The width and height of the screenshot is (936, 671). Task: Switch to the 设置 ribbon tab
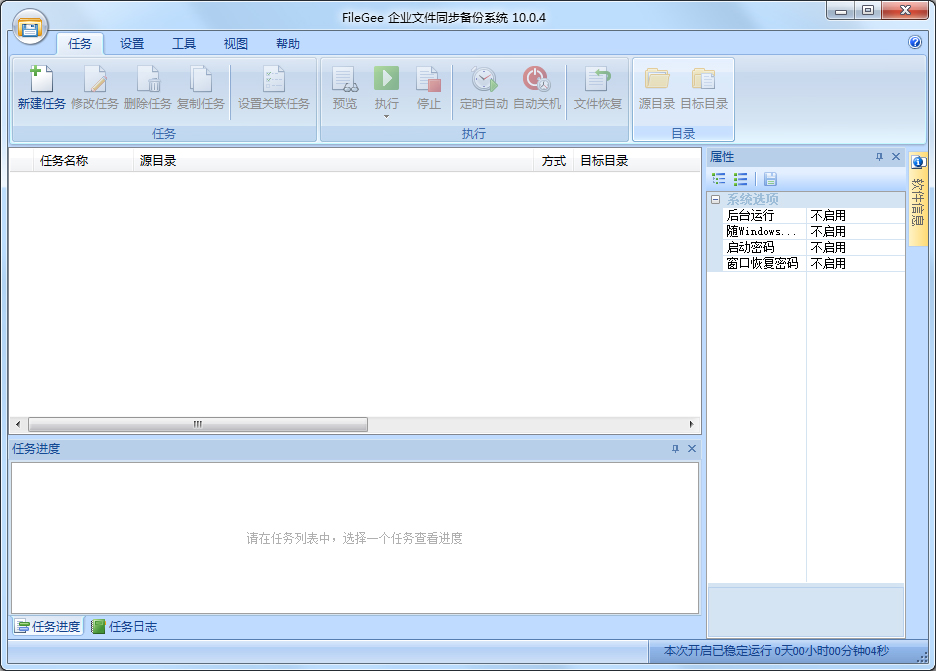[132, 43]
